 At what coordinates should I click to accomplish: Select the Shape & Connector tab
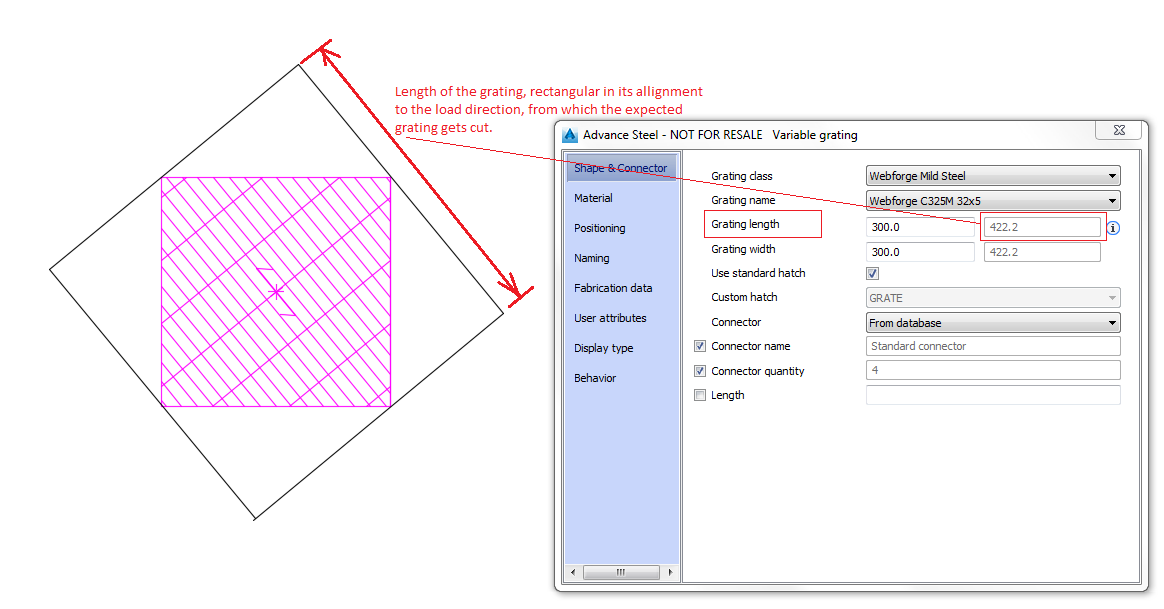click(621, 168)
